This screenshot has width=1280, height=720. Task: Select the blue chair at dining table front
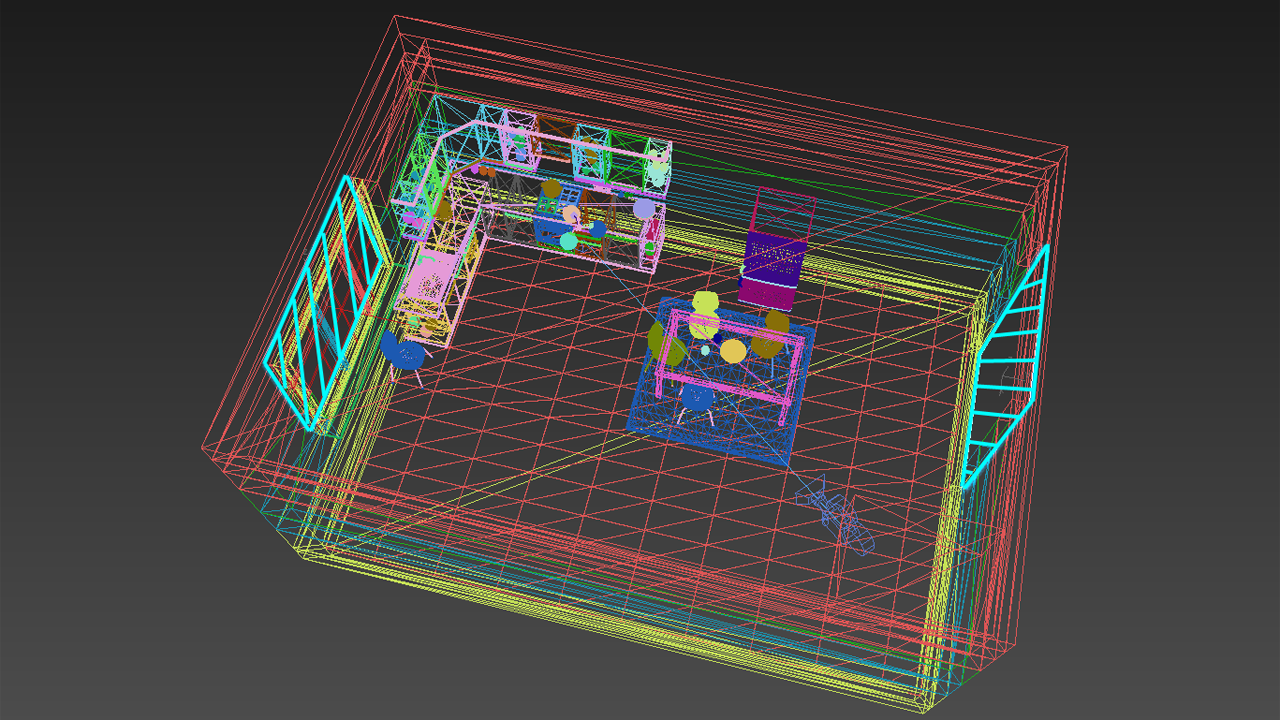[697, 398]
